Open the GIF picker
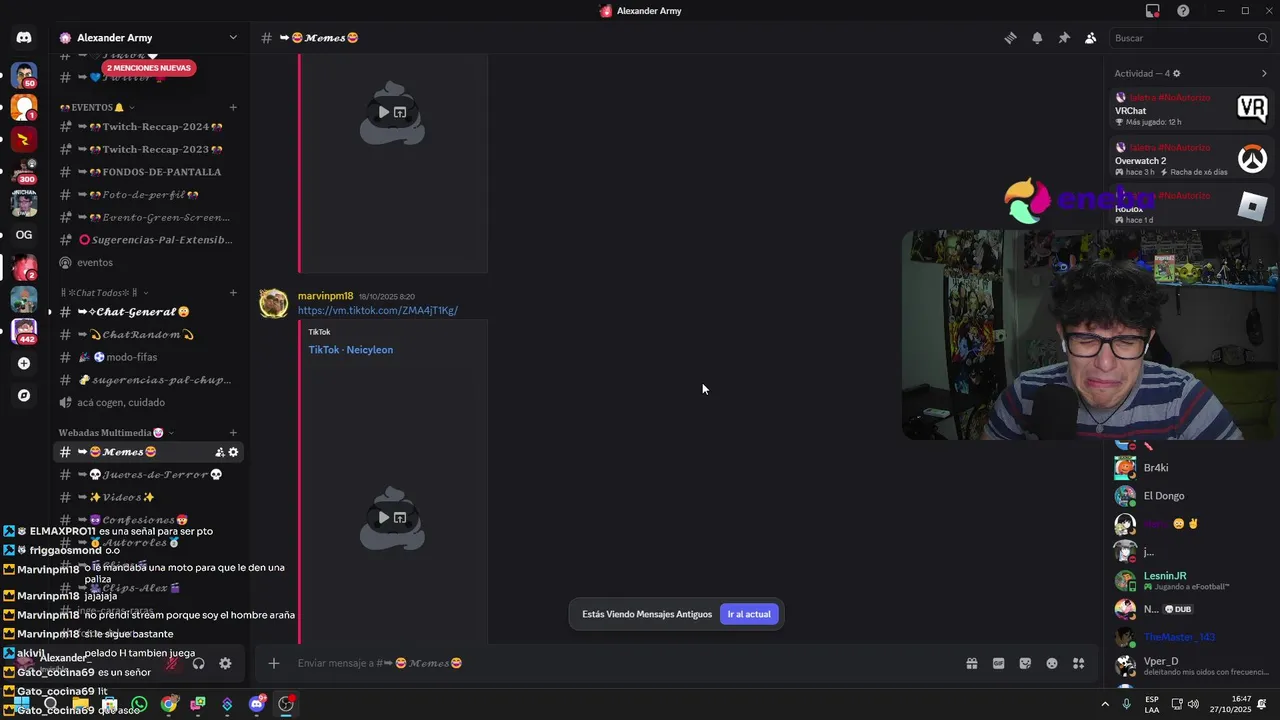Screen dimensions: 1280x720 (998, 663)
